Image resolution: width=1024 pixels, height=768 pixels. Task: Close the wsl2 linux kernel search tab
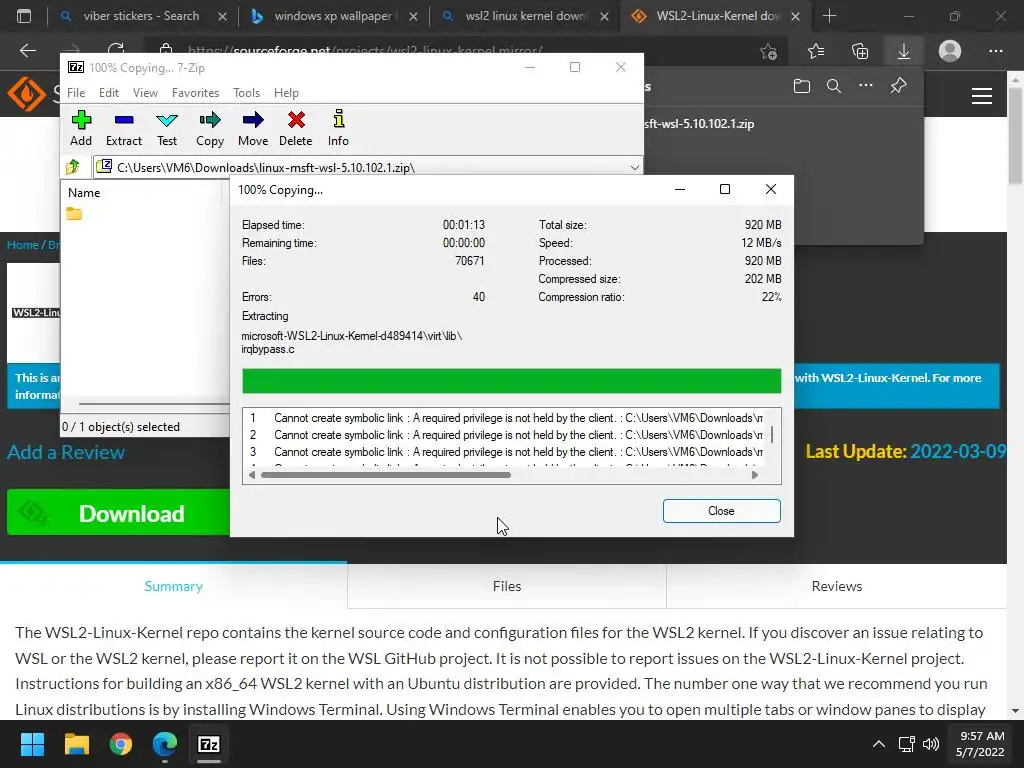pyautogui.click(x=604, y=16)
